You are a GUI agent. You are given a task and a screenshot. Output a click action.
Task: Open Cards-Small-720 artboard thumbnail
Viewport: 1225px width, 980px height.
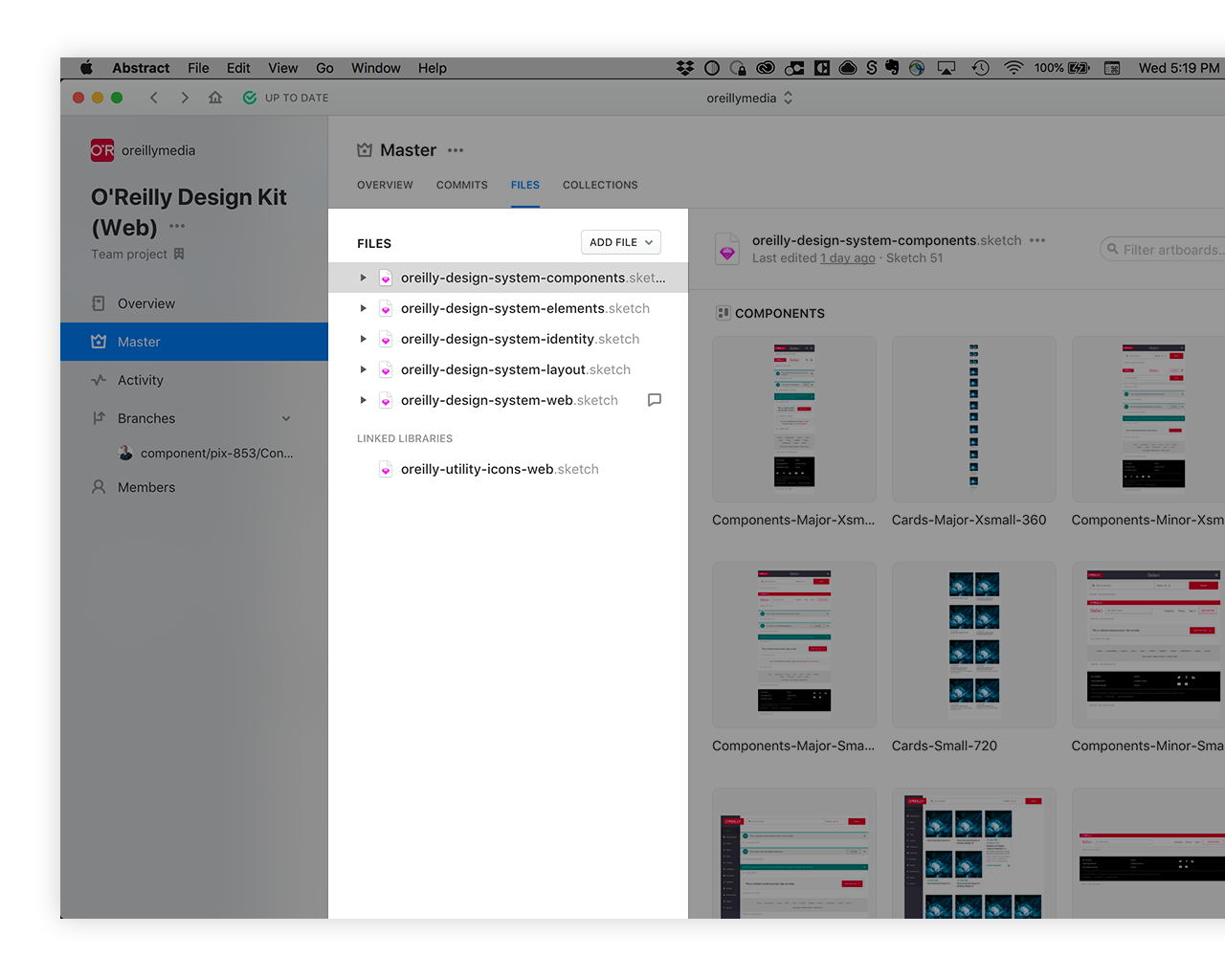(x=974, y=645)
